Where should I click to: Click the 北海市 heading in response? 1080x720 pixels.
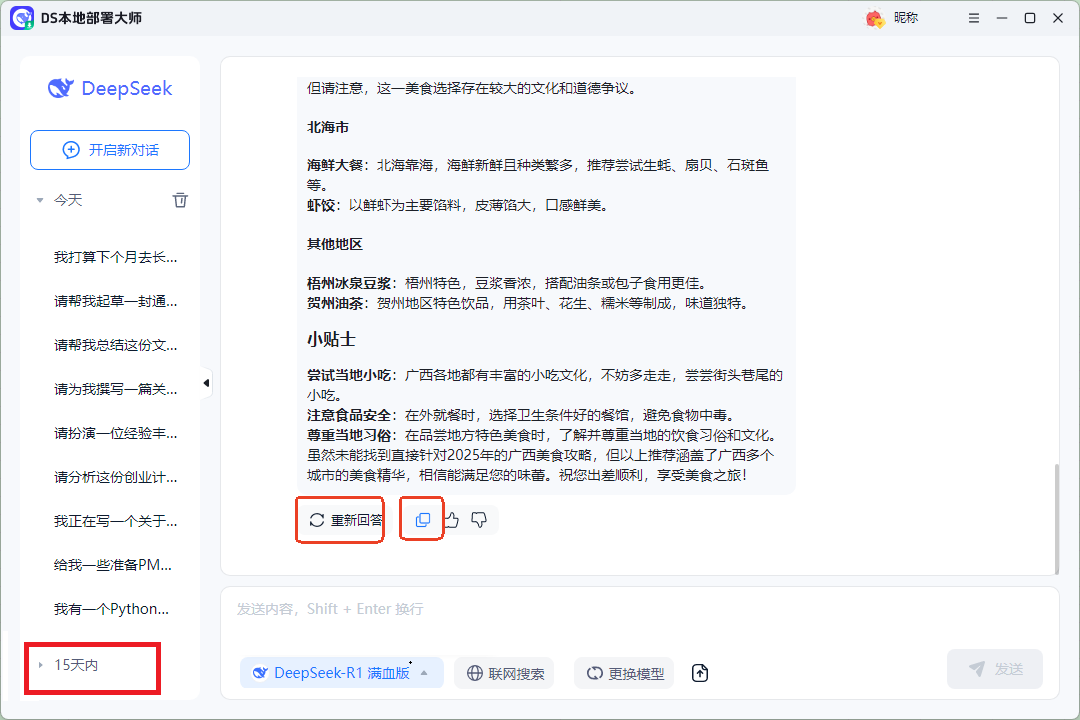point(328,127)
